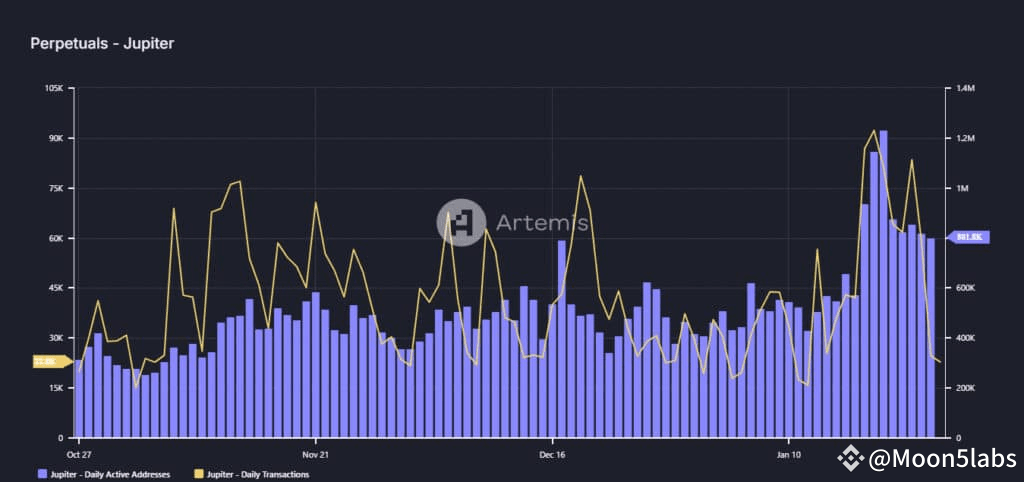Click the tallest purple bar in the chart
Image resolution: width=1024 pixels, height=482 pixels.
tap(883, 284)
